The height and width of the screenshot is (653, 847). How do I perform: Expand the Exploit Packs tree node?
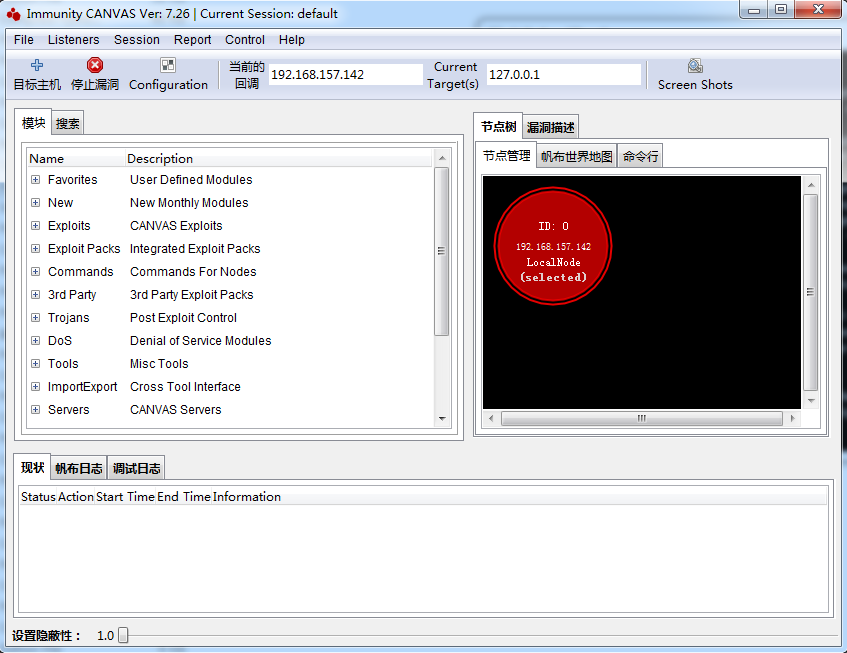36,248
